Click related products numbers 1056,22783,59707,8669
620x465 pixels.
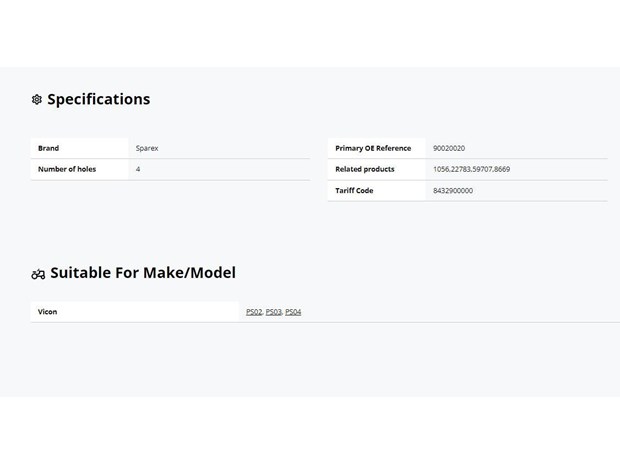pos(471,169)
